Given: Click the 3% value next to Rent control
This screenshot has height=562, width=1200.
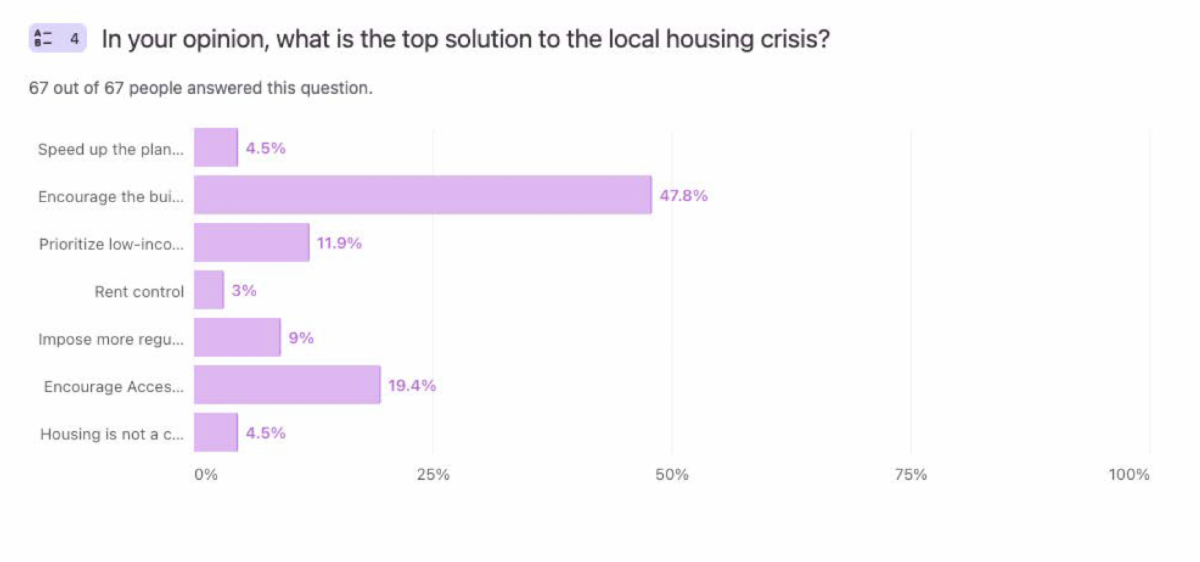Looking at the screenshot, I should coord(244,291).
